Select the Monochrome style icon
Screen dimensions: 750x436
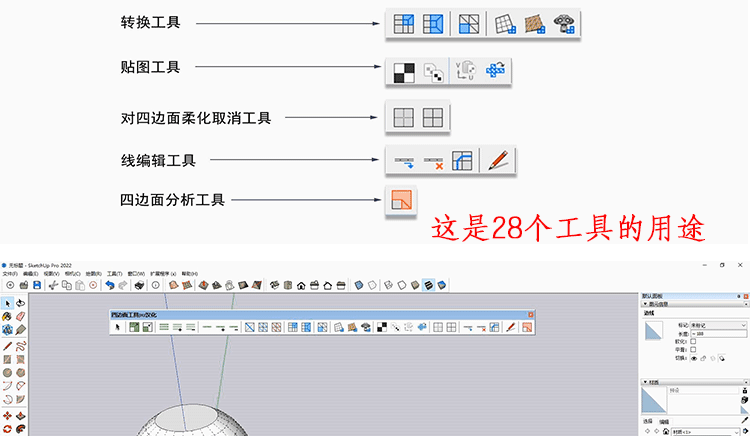coord(442,285)
